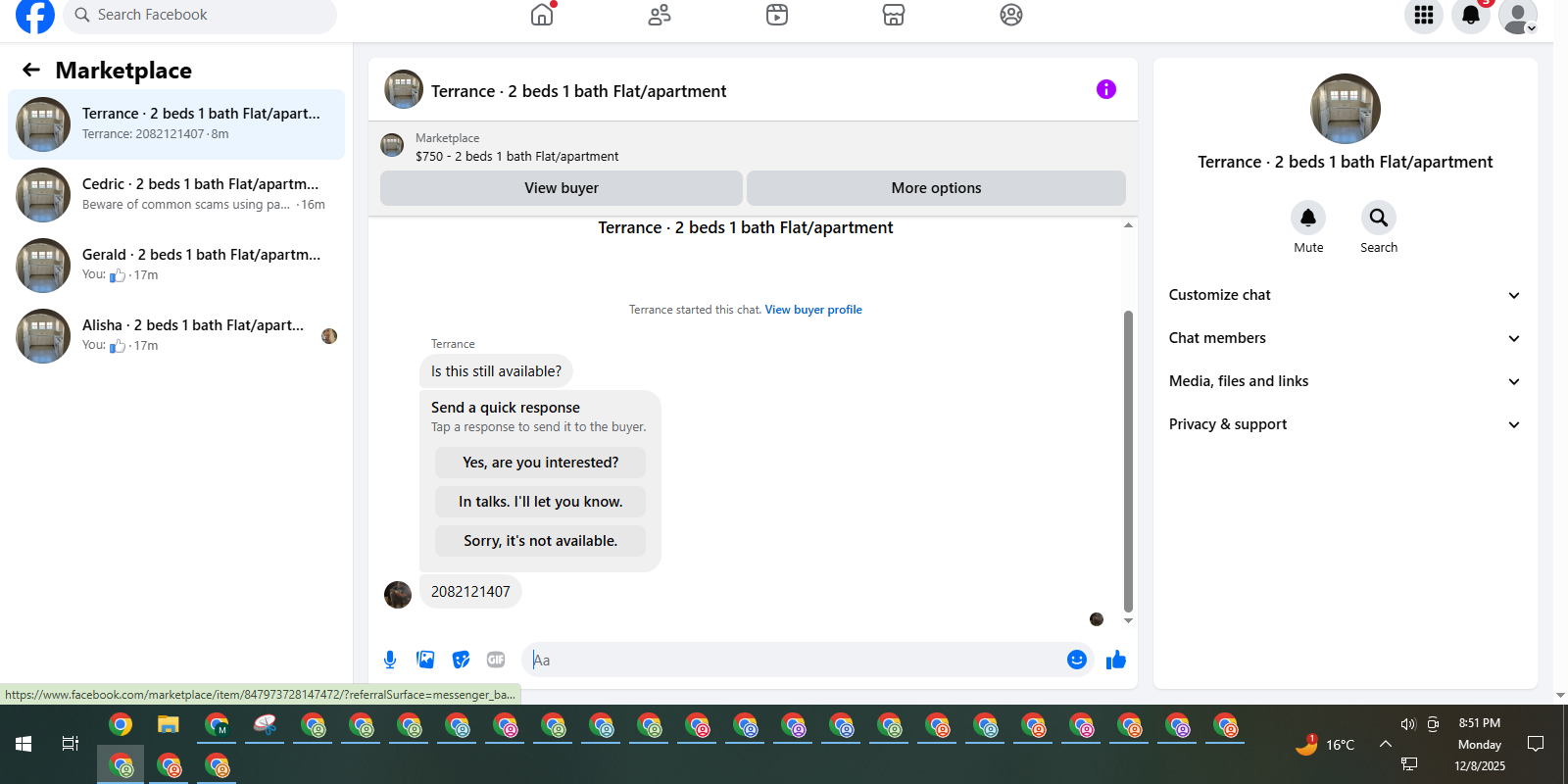Click the back arrow beside Marketplace
Screen dimensions: 1568x784
(x=31, y=70)
